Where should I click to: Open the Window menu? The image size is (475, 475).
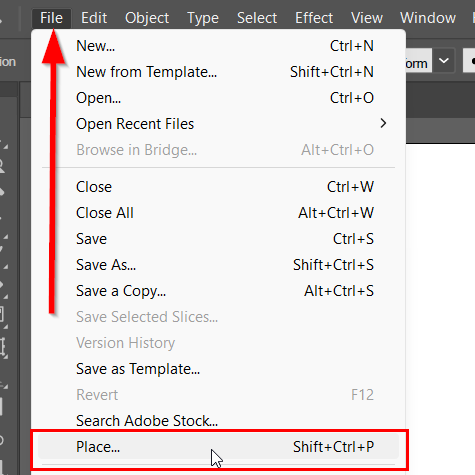point(428,18)
